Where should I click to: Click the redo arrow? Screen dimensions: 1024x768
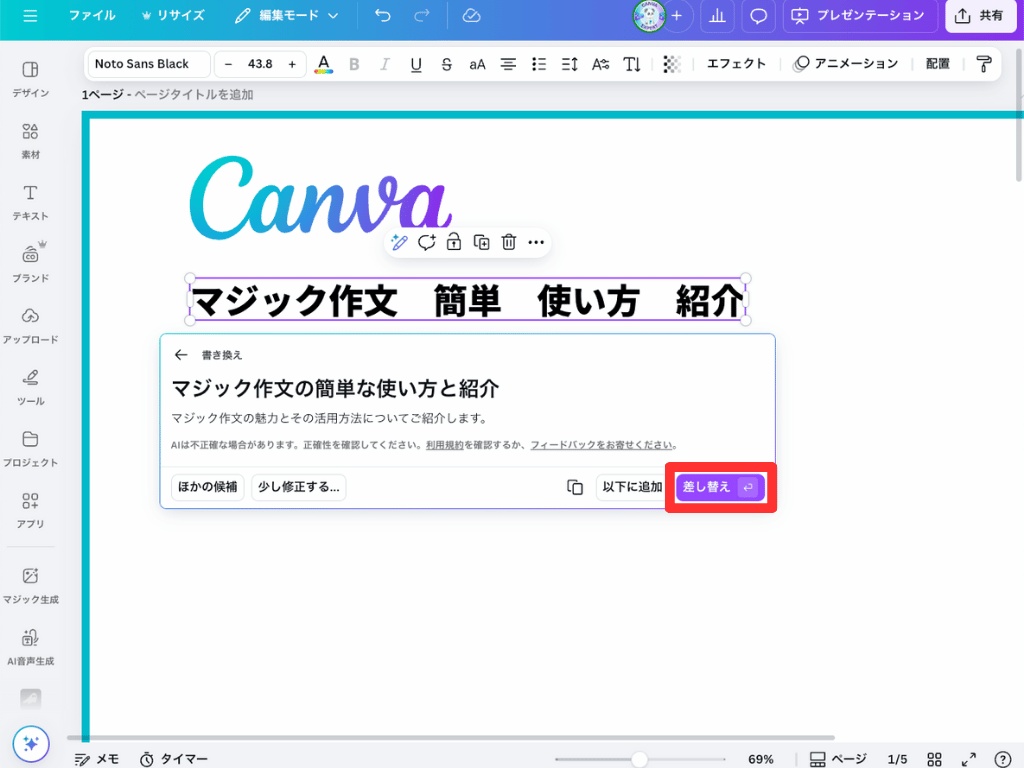(422, 16)
